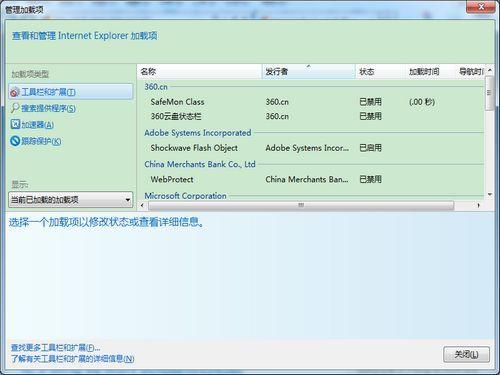500x375 pixels.
Task: Select the toolbars and extensions icon
Action: tap(15, 92)
